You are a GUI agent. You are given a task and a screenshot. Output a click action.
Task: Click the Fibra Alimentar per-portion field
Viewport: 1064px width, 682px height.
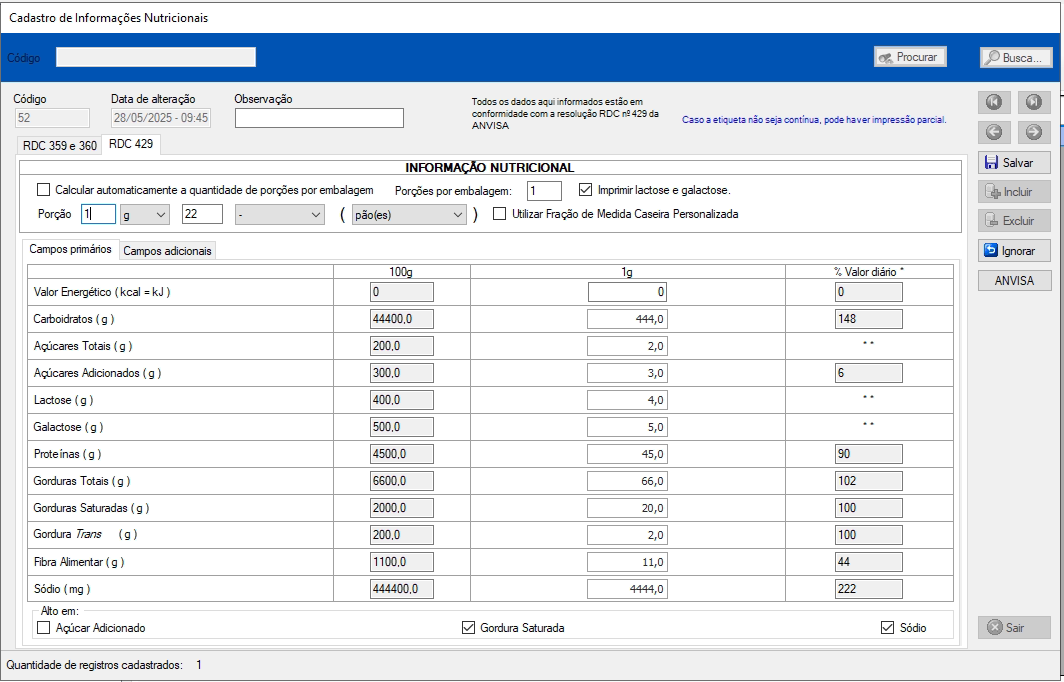point(627,562)
